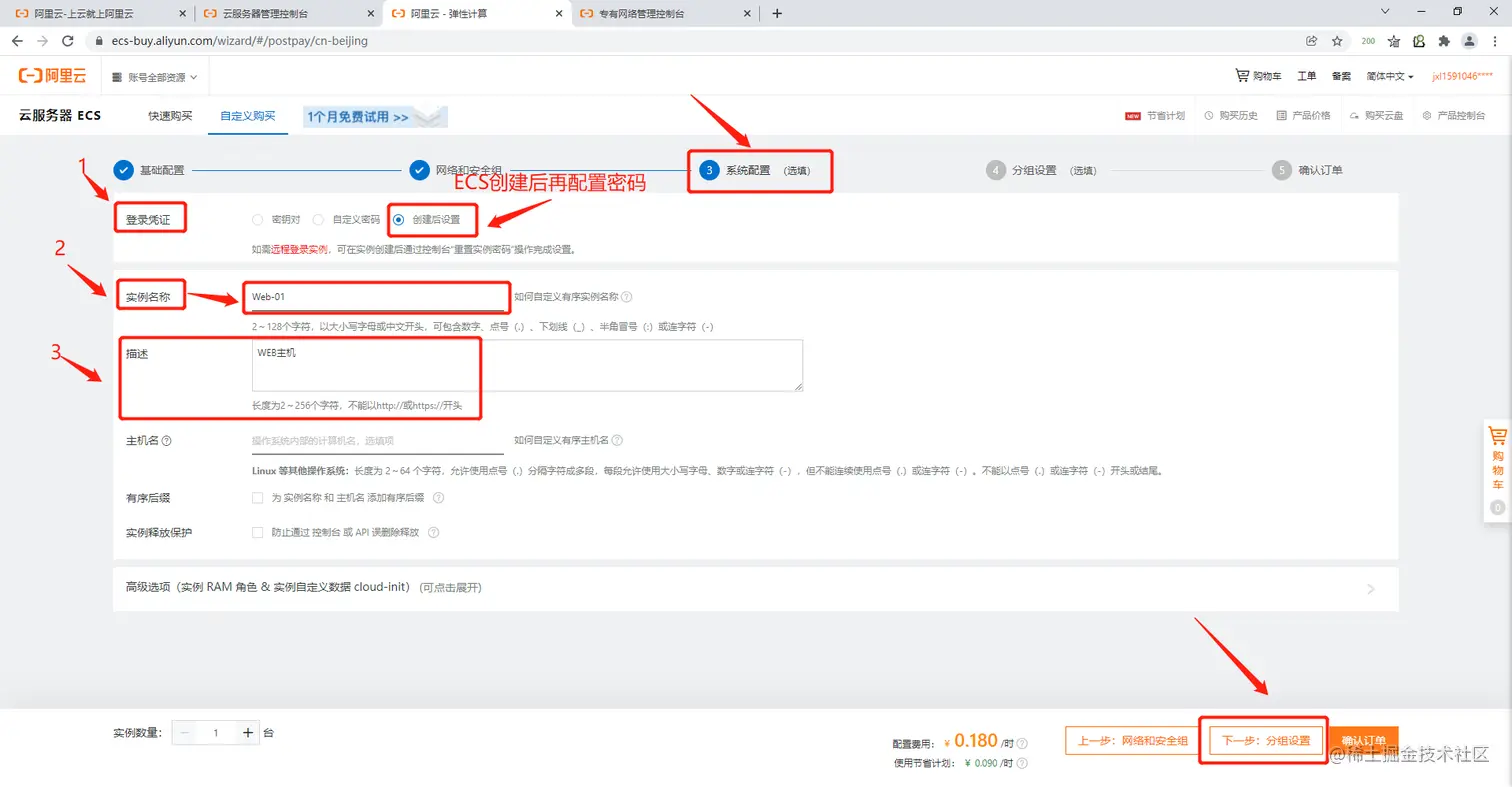1512x787 pixels.
Task: Click help icon beside the ¥0.180 配置费用
Action: [x=1022, y=743]
